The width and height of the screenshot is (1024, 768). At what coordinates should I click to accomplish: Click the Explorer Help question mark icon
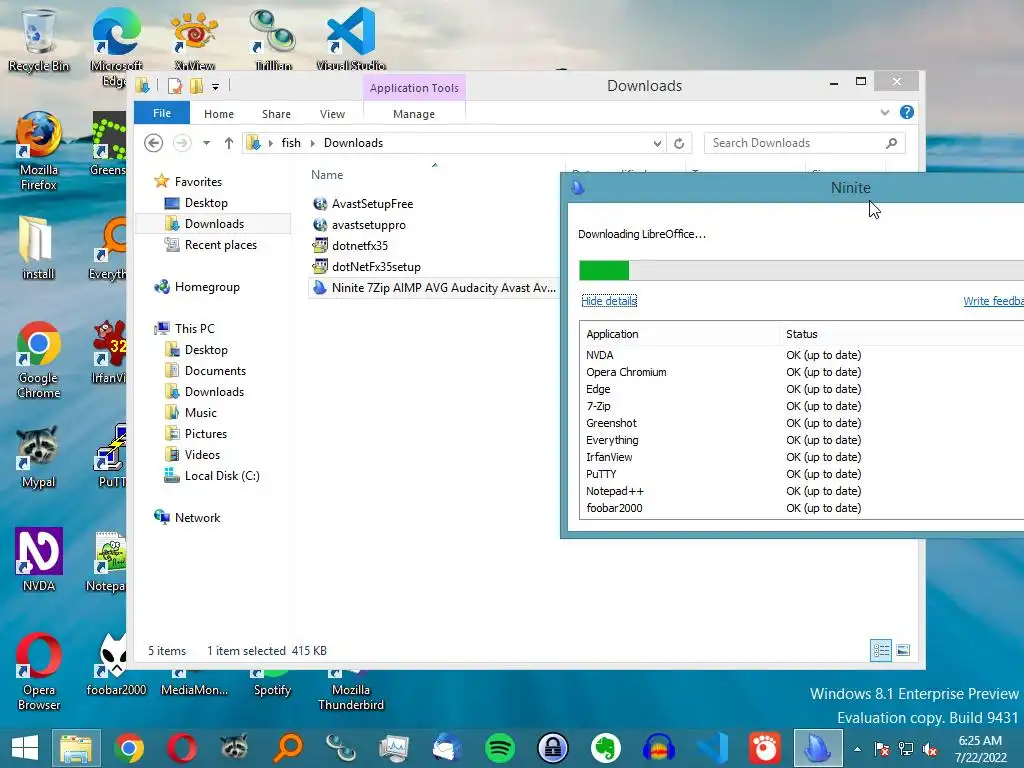[x=906, y=112]
